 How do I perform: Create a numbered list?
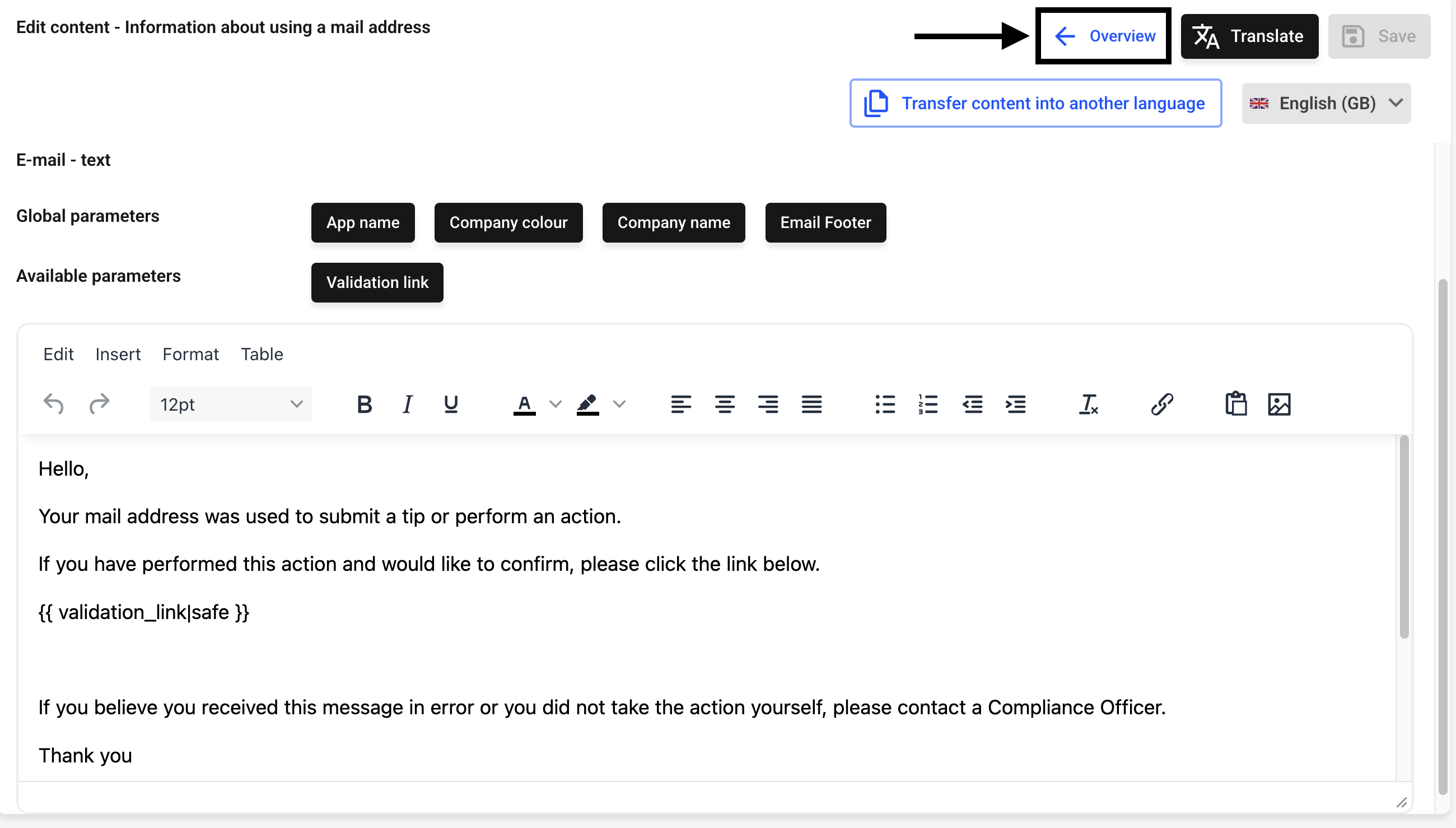[927, 404]
